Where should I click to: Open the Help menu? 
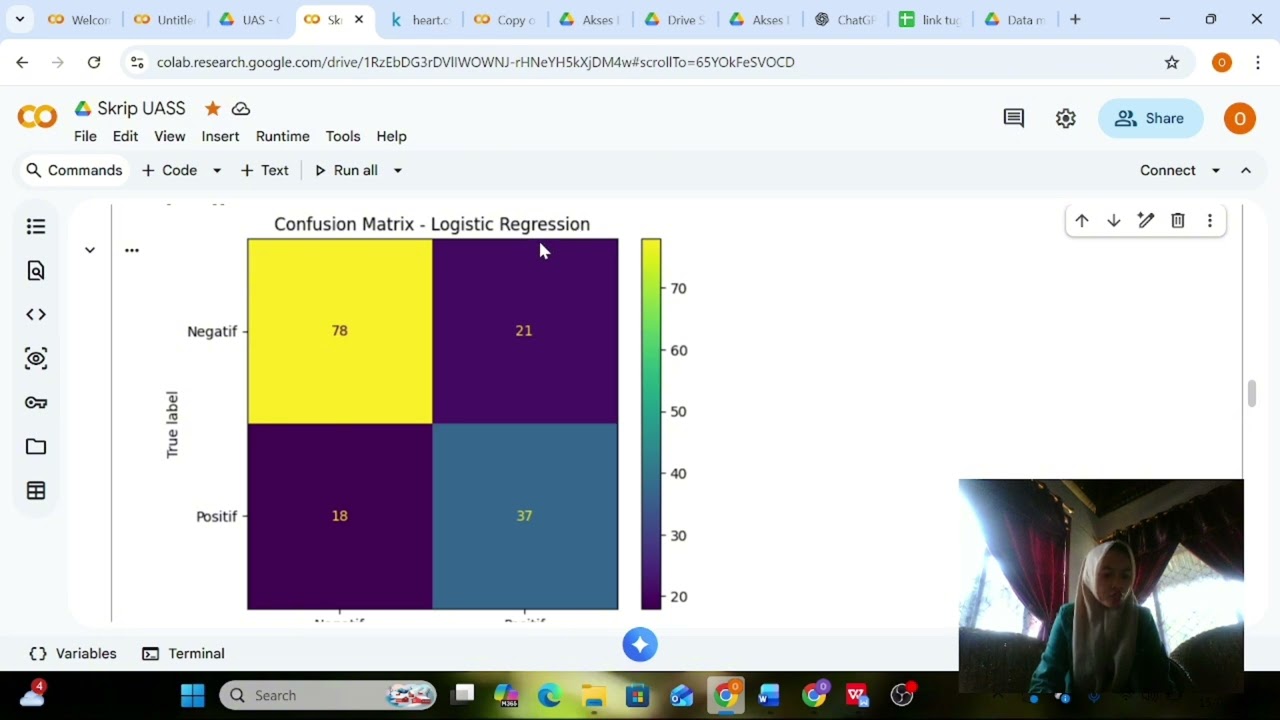tap(391, 136)
